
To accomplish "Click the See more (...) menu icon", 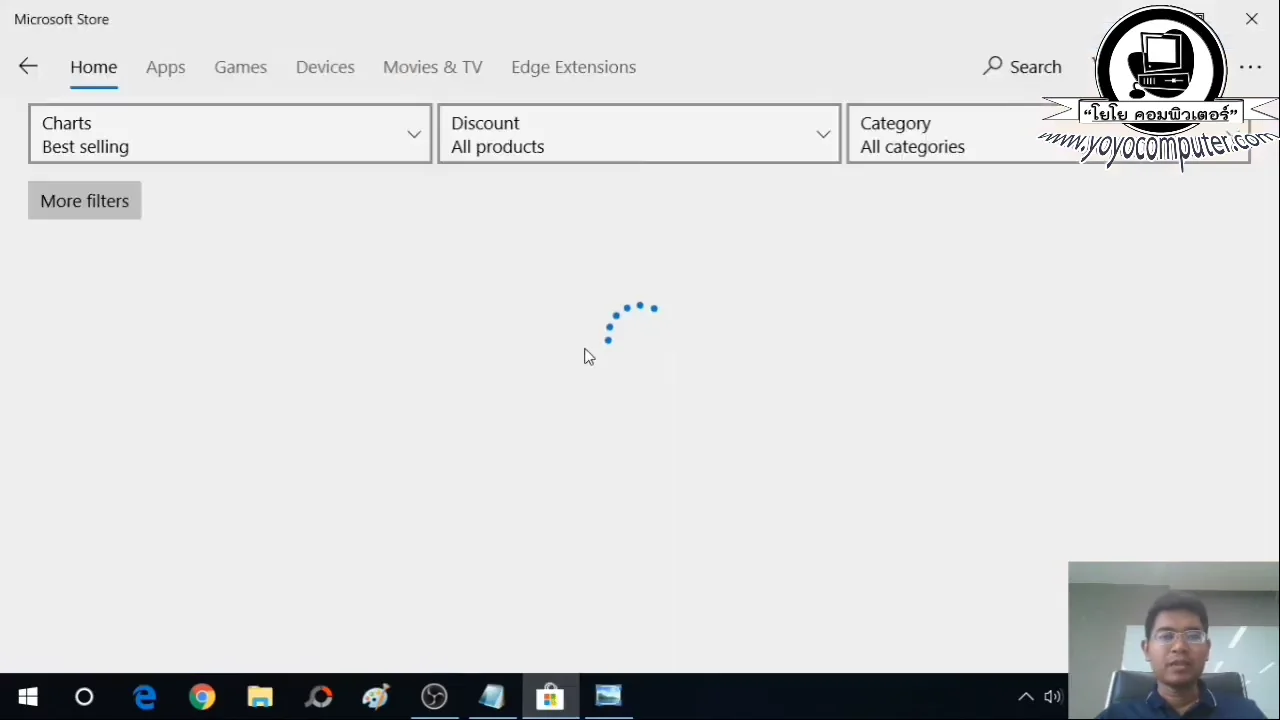I will point(1251,67).
